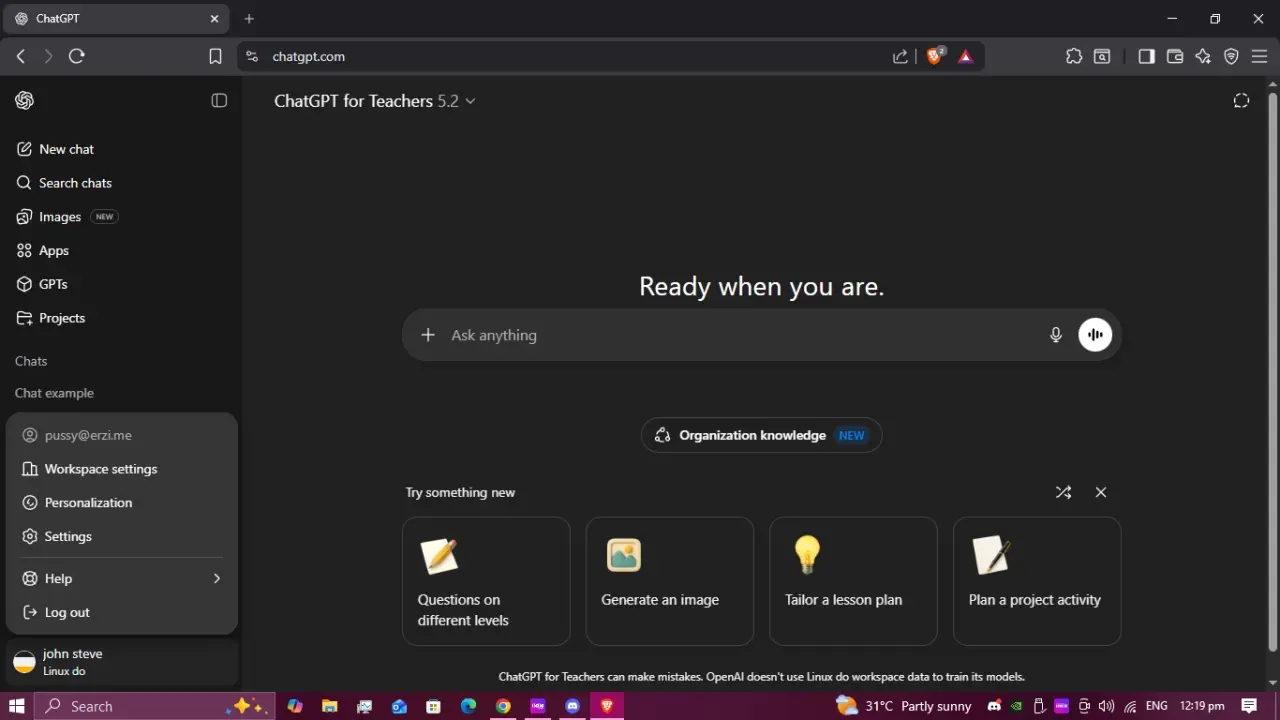Viewport: 1280px width, 720px height.
Task: Open the volume control in system tray
Action: point(1106,706)
